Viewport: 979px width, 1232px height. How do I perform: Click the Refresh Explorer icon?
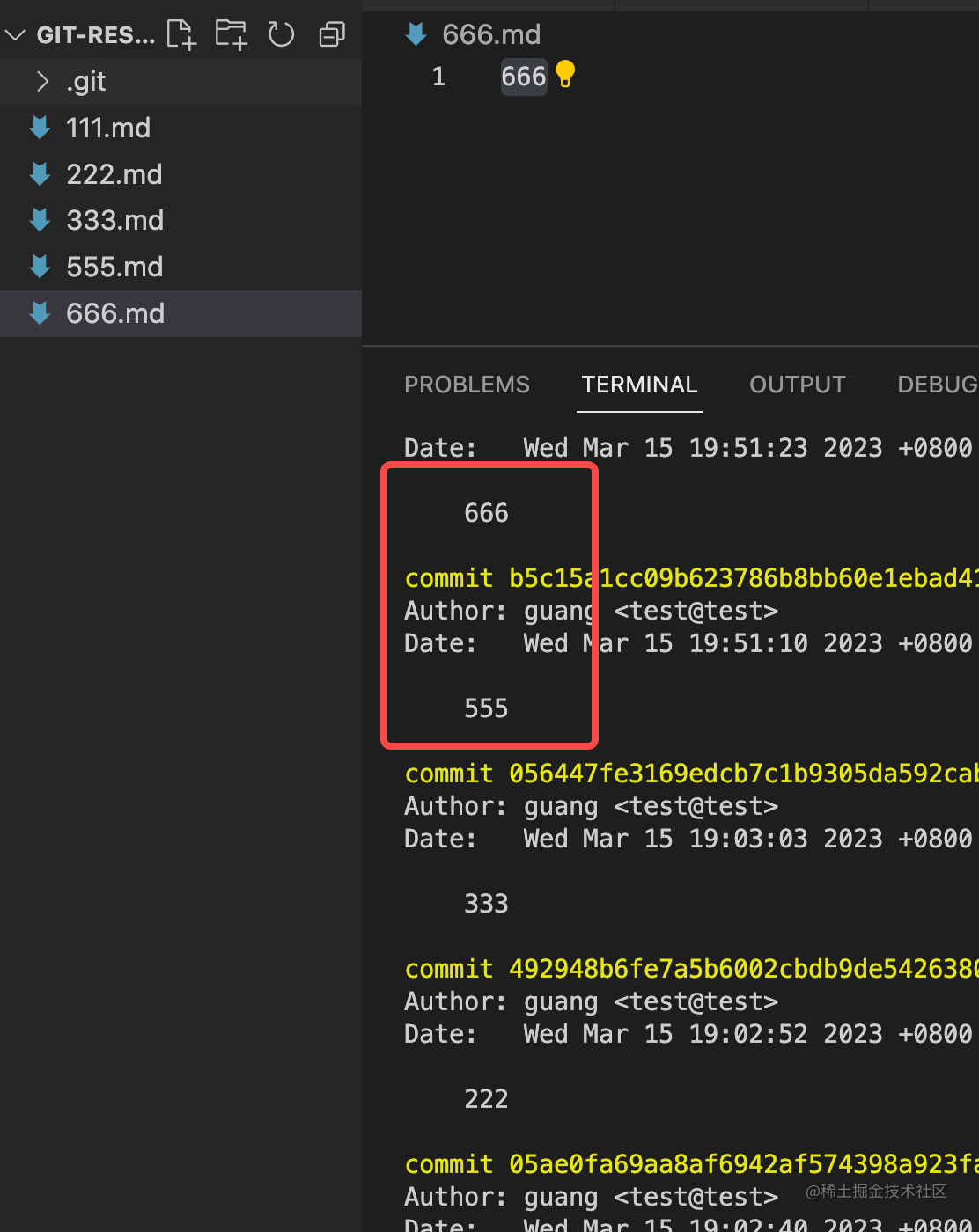coord(281,33)
